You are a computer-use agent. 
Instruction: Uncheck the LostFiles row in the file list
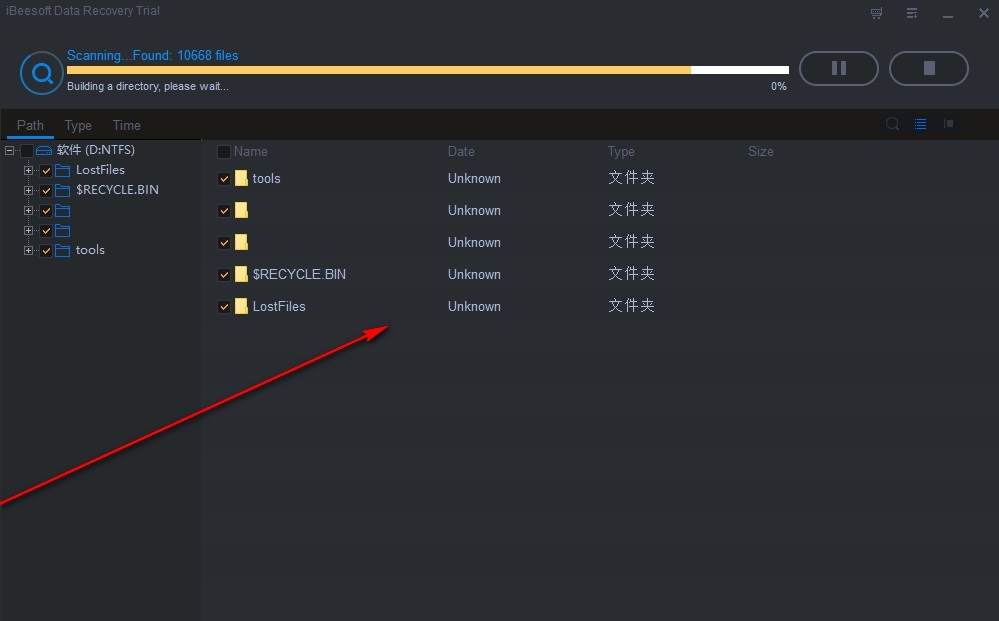(224, 306)
